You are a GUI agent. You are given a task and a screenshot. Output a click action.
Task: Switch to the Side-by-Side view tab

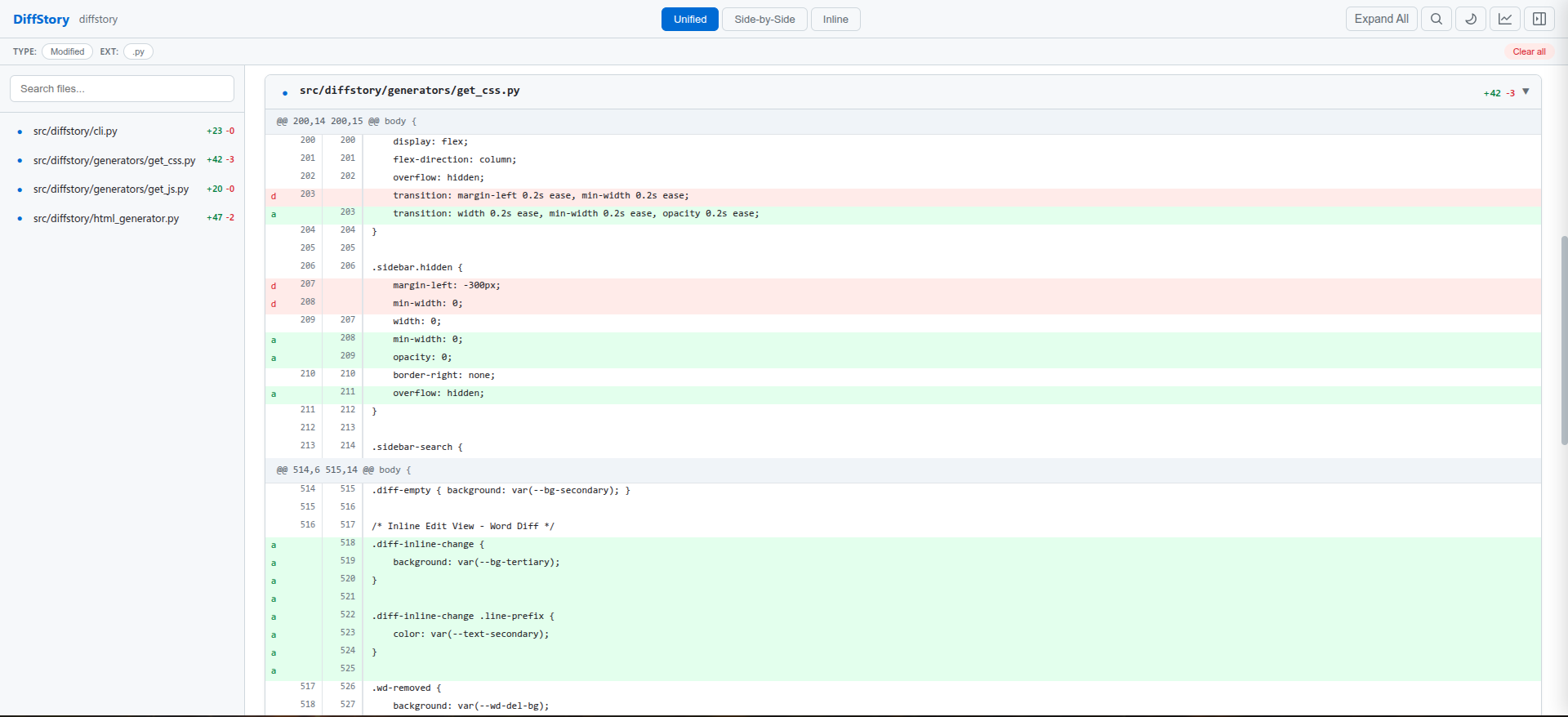[764, 19]
